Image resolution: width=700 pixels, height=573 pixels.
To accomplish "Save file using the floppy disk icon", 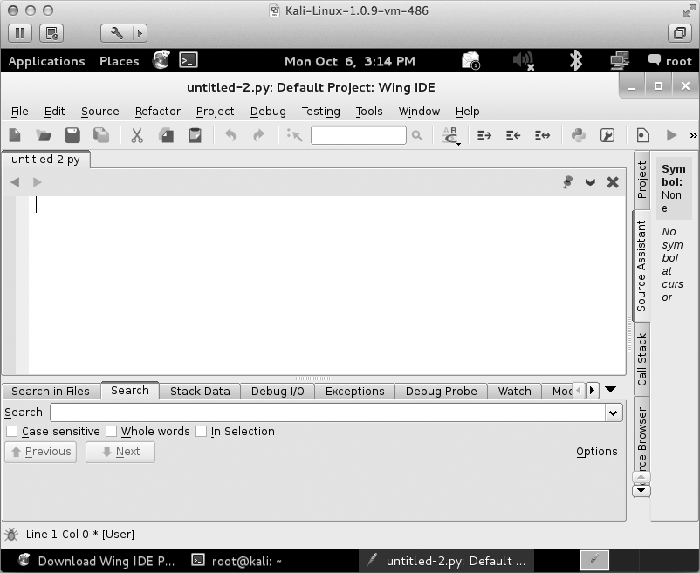I will coord(72,135).
